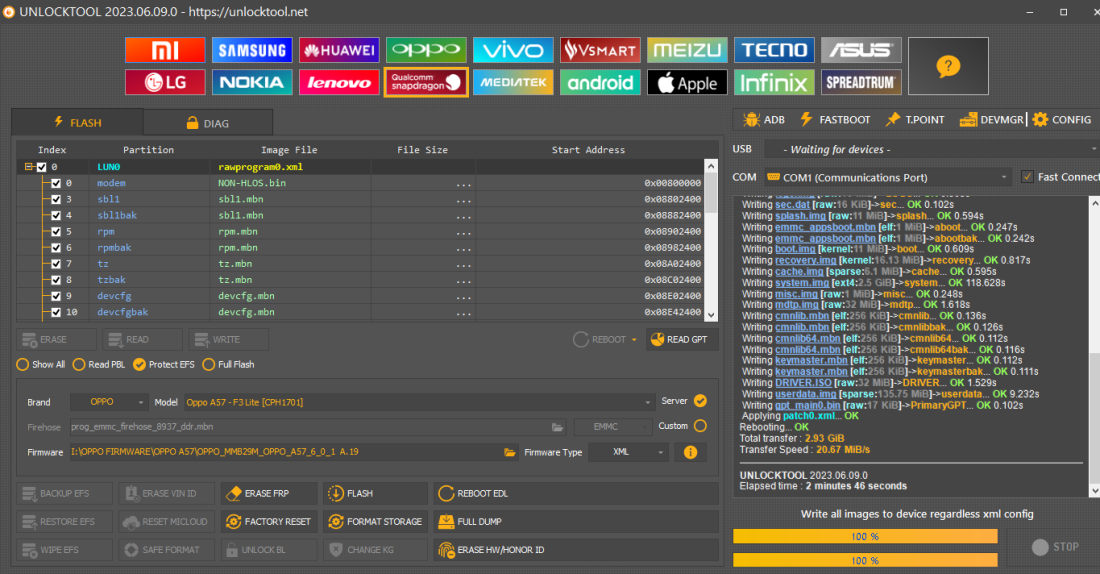Click the REBOOT EDL button

click(576, 493)
